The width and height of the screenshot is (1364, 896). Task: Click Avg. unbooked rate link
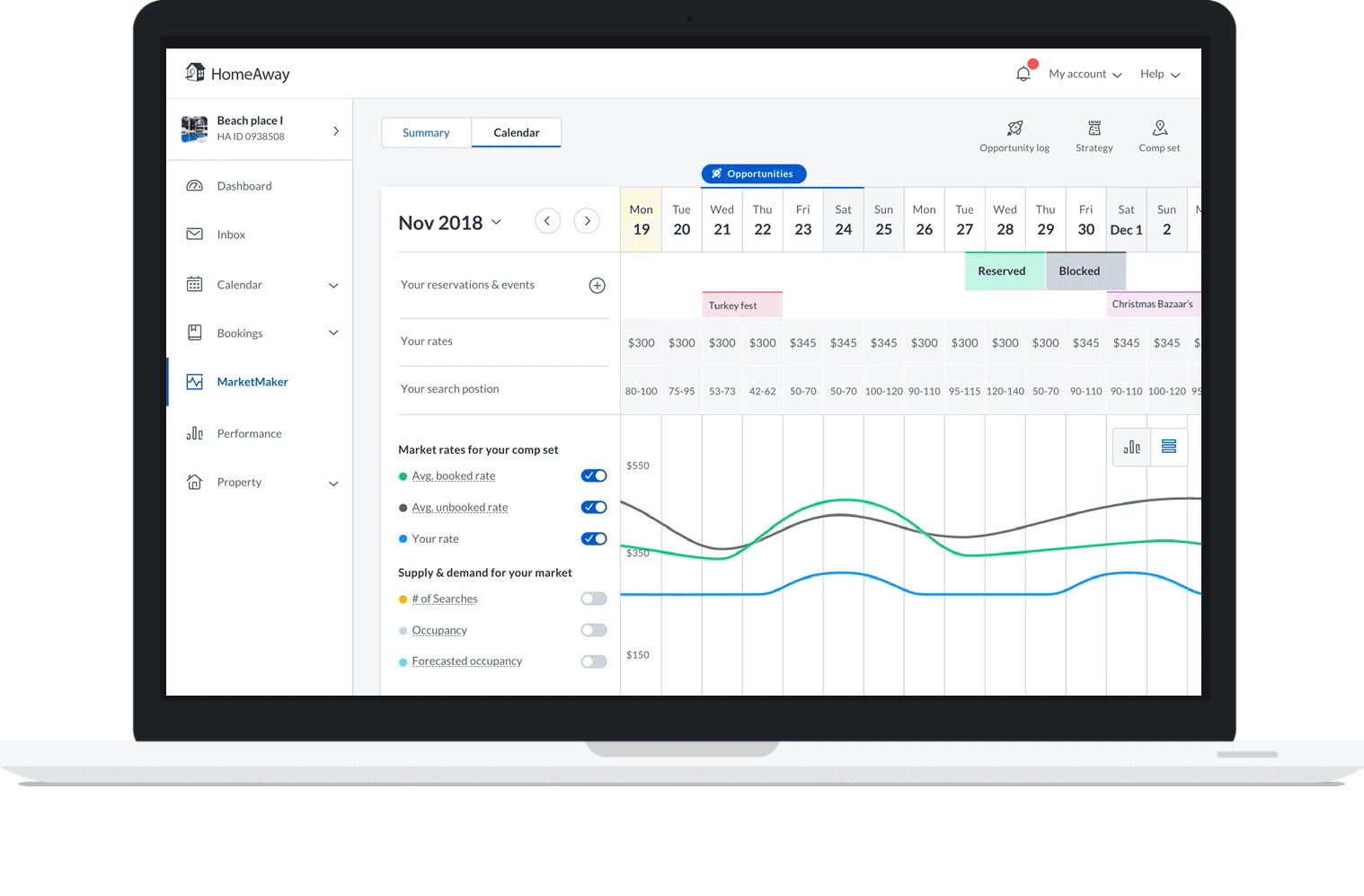point(460,508)
